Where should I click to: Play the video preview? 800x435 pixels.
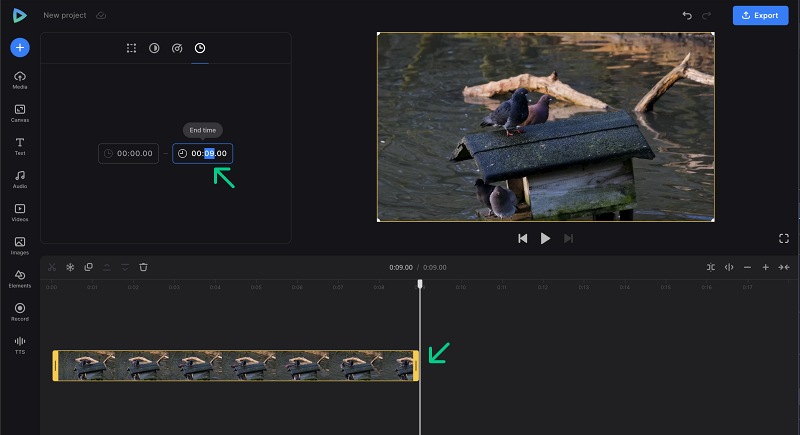coord(545,239)
